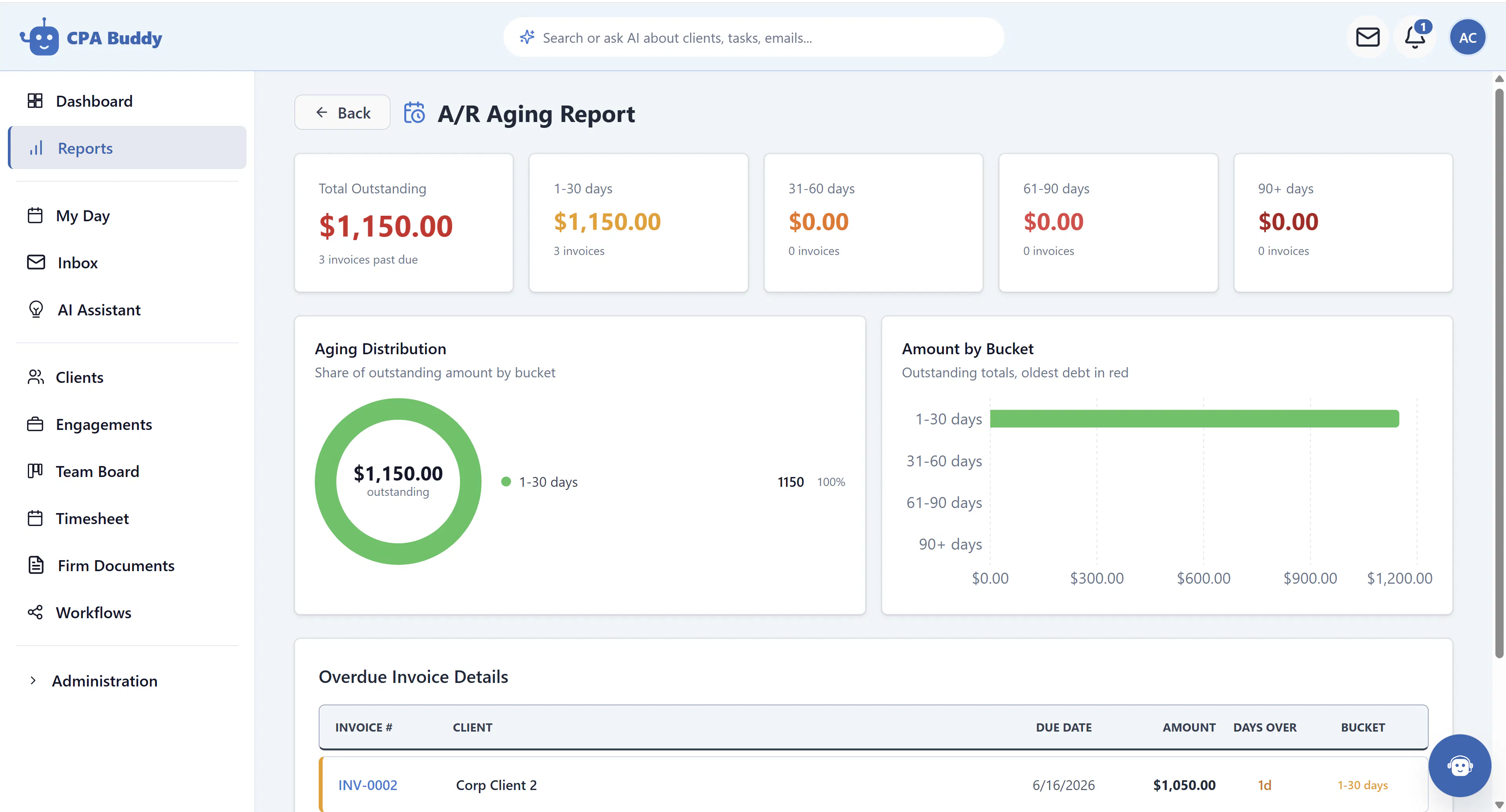
Task: Click the BUCKET column header
Action: 1363,727
